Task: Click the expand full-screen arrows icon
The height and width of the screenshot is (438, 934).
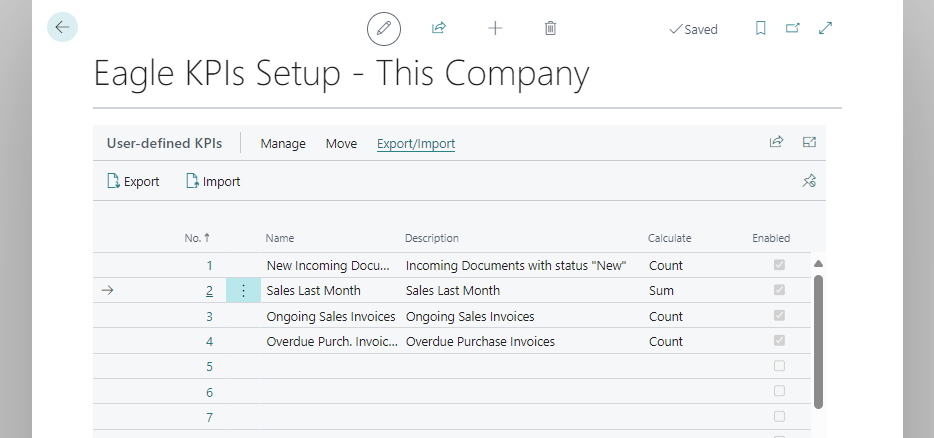Action: point(825,29)
